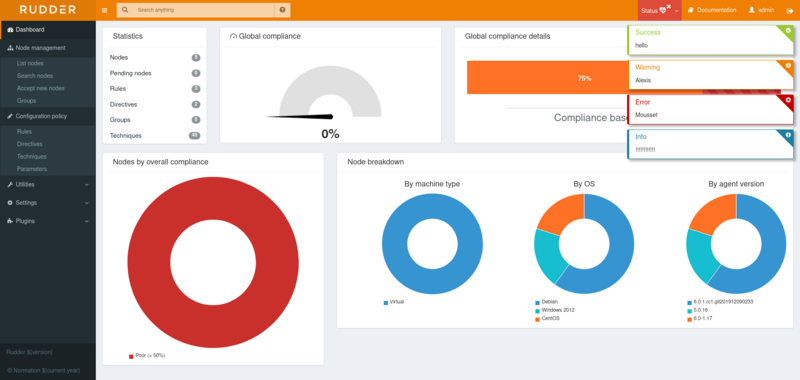The height and width of the screenshot is (380, 800).
Task: Click the Success notification check icon
Action: (x=789, y=31)
